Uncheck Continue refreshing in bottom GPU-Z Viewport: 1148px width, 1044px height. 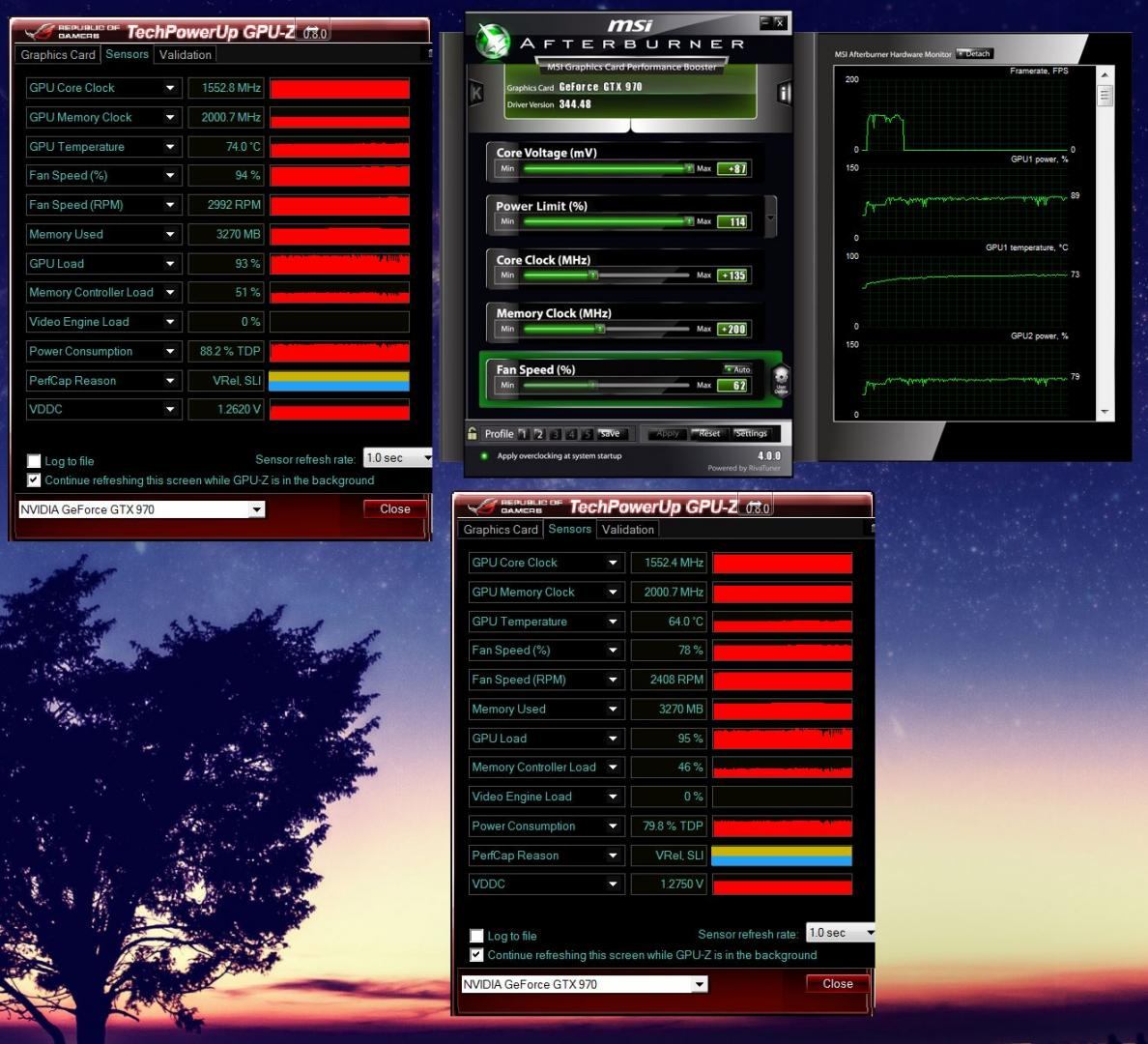[476, 955]
